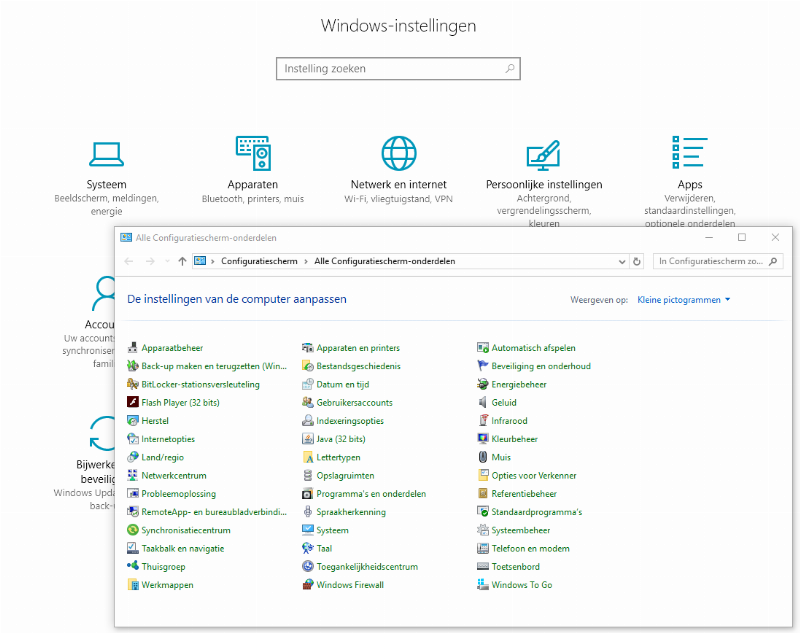Click the Infrarood icon
Viewport: 800px width, 633px height.
[x=483, y=420]
